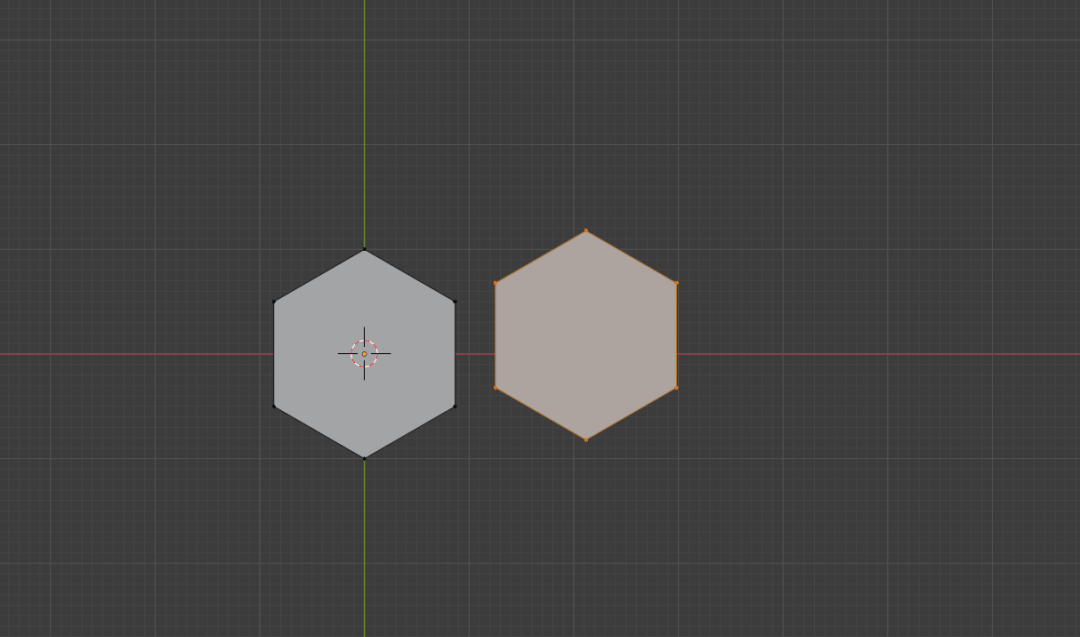This screenshot has width=1080, height=637.
Task: Select the vertical left edge of orange hexagon
Action: 496,335
